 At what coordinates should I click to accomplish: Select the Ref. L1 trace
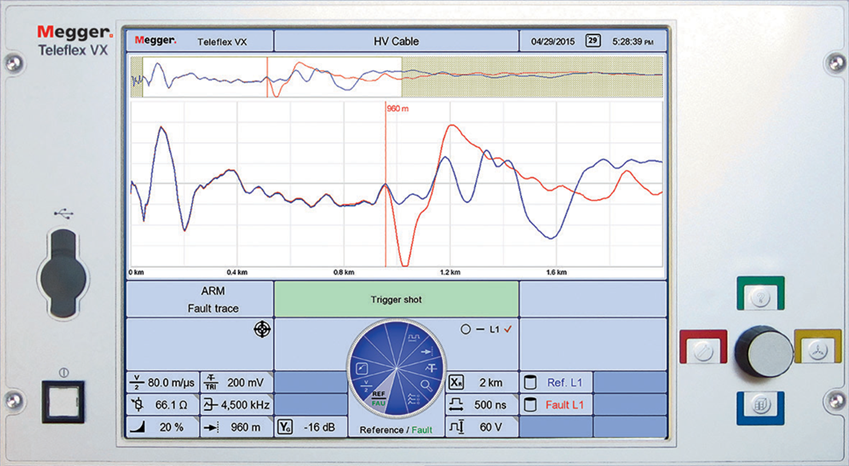[556, 383]
